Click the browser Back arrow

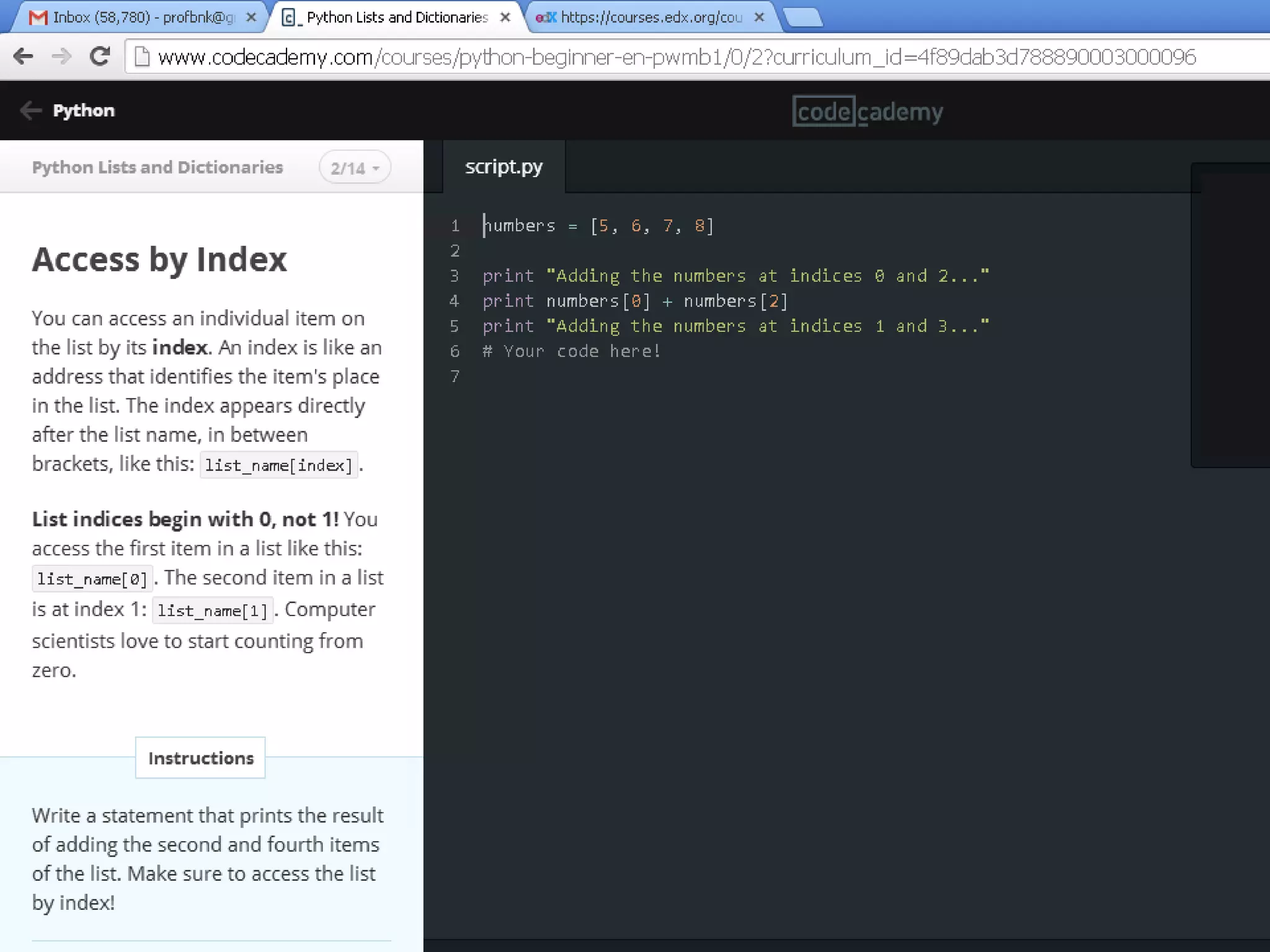click(24, 57)
